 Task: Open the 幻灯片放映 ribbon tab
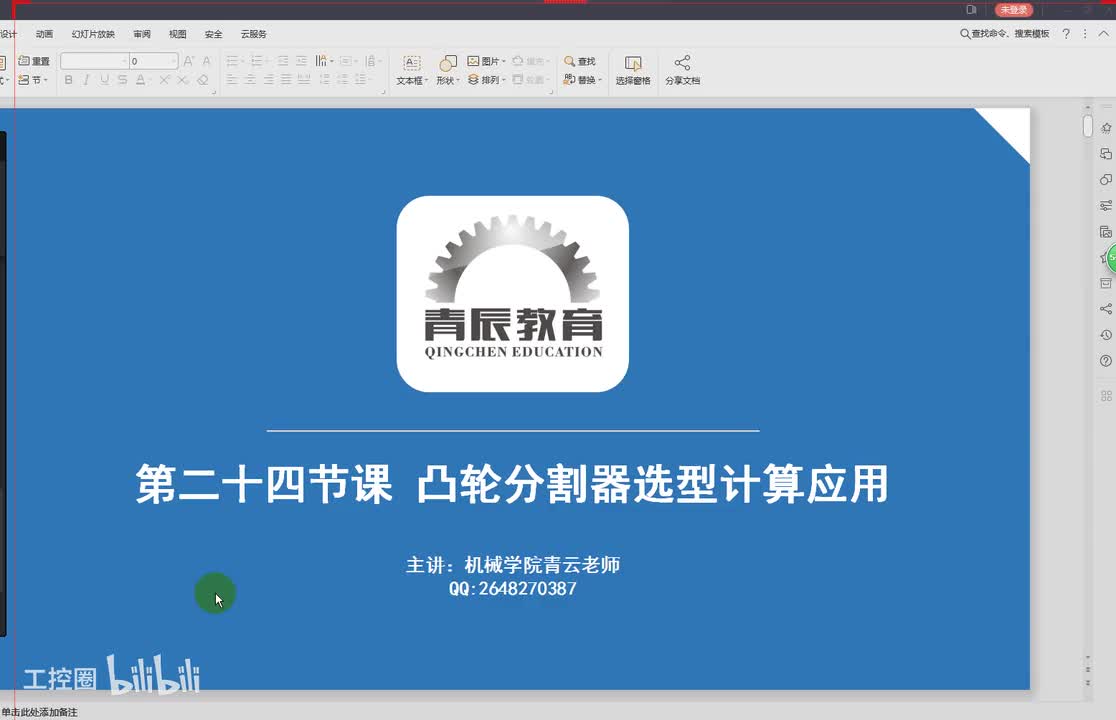93,33
